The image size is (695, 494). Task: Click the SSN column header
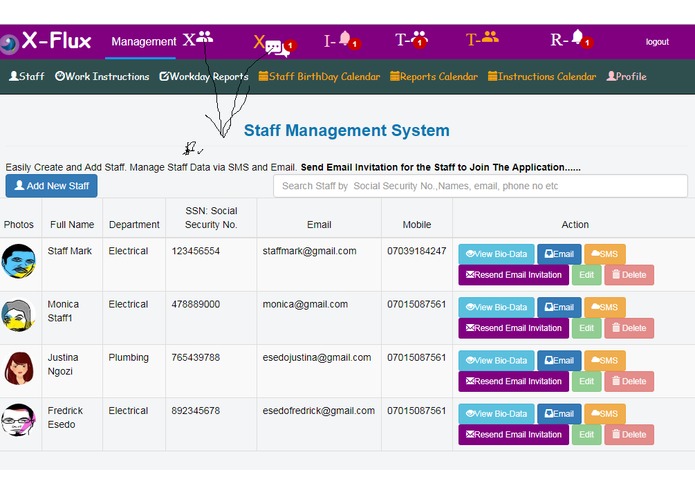coord(211,218)
